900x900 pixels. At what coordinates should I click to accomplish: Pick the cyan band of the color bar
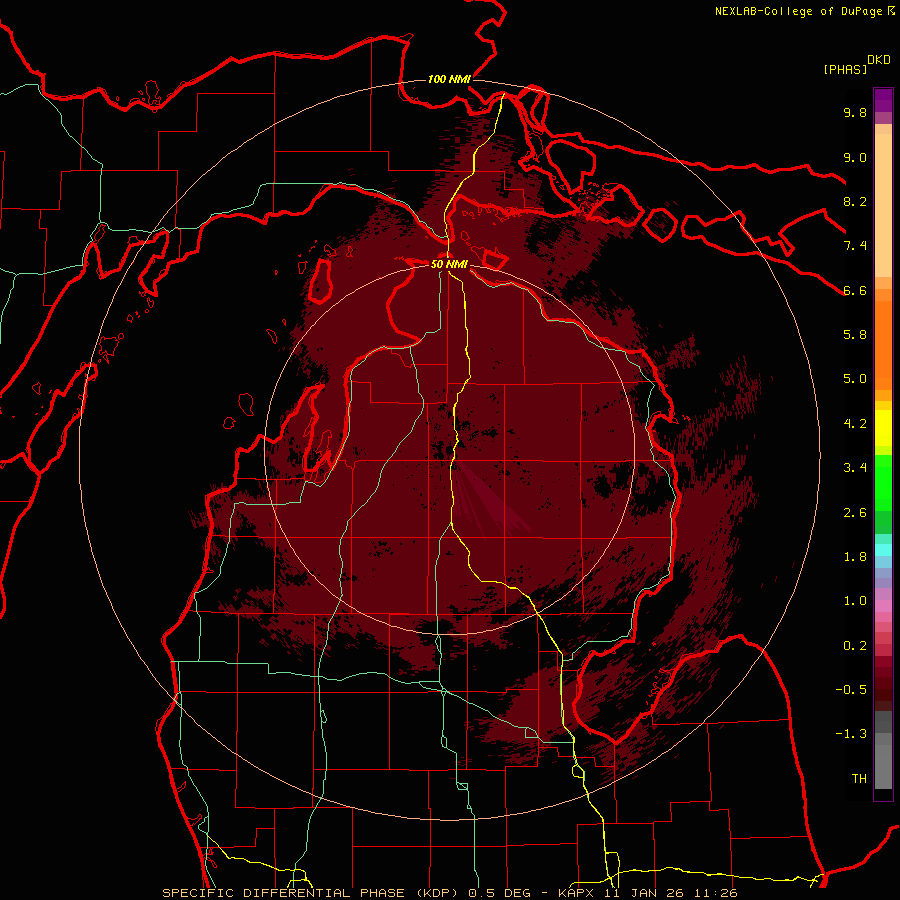point(883,550)
